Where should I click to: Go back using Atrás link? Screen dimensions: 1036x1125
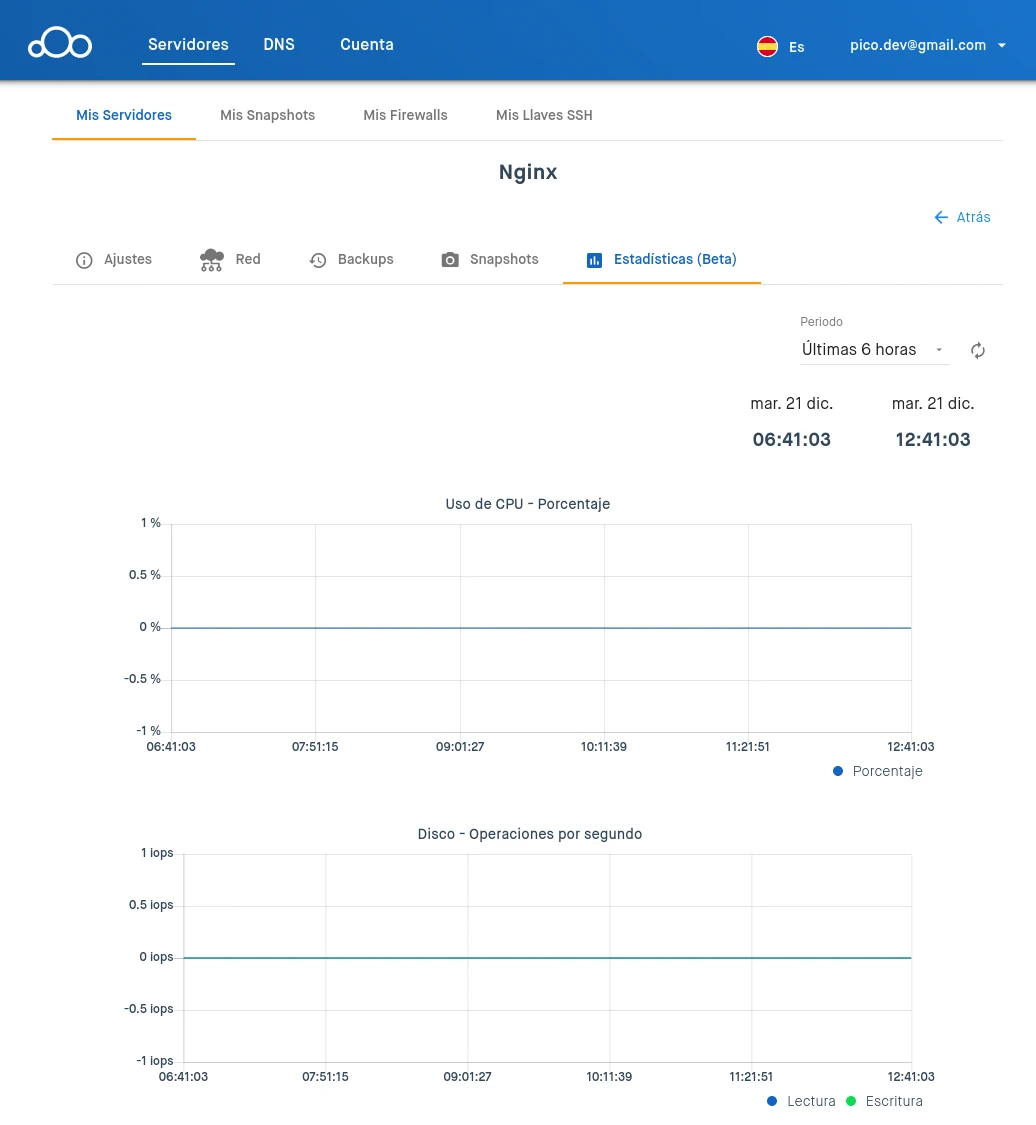(962, 217)
